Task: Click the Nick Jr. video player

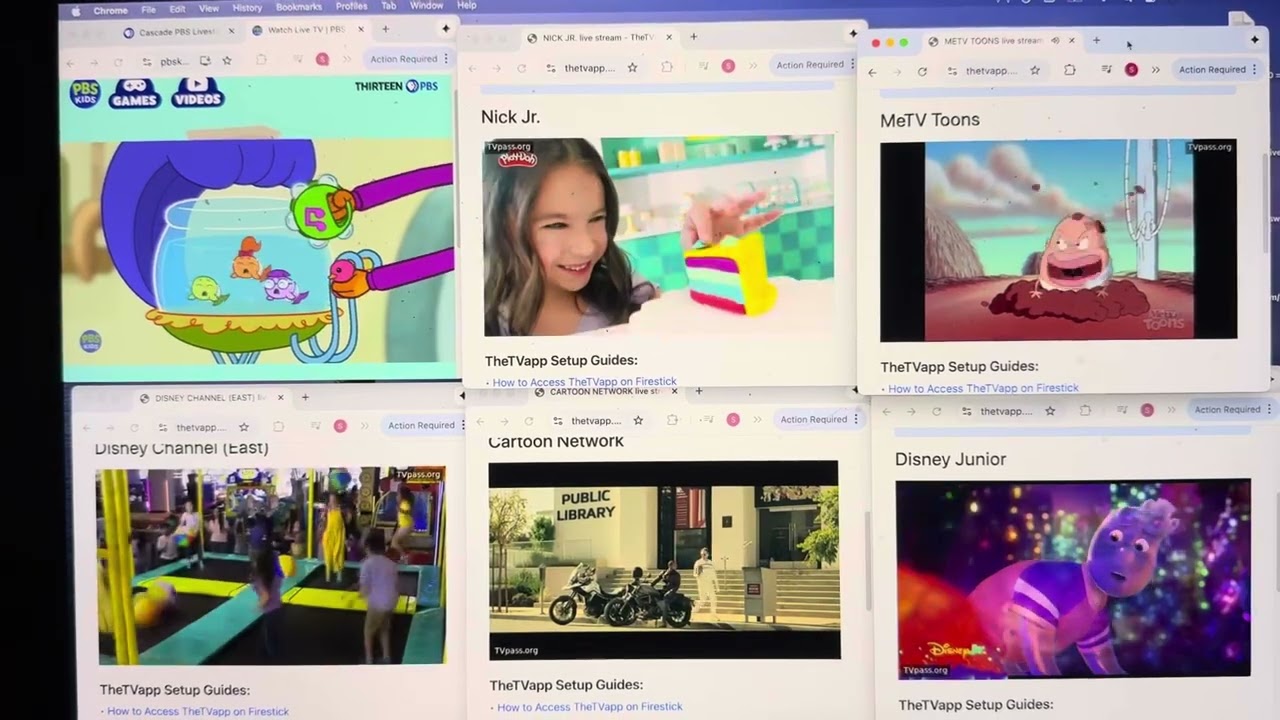Action: pos(659,236)
